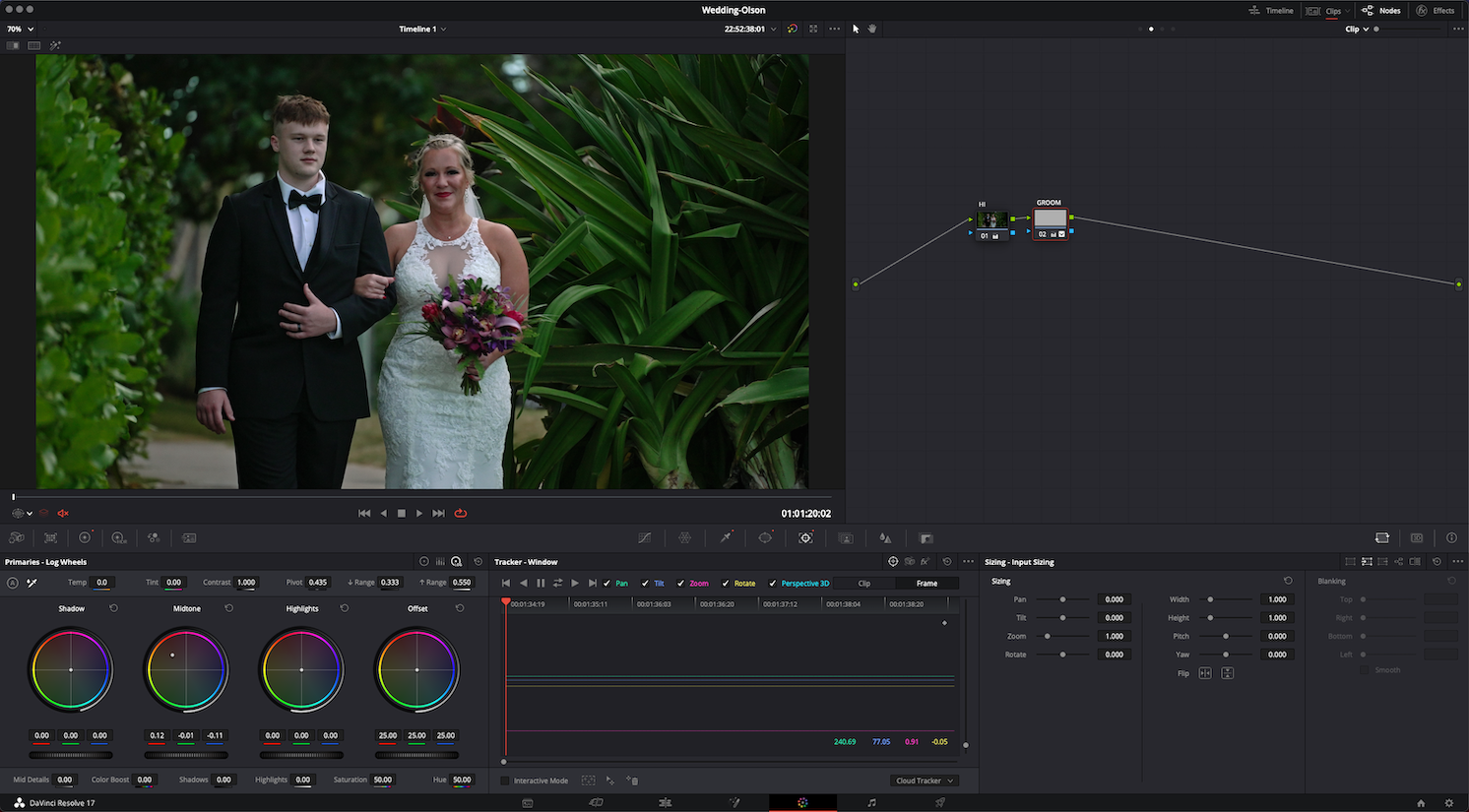The height and width of the screenshot is (812, 1469).
Task: Open the Blur/Sharpen palette icon
Action: tap(885, 538)
